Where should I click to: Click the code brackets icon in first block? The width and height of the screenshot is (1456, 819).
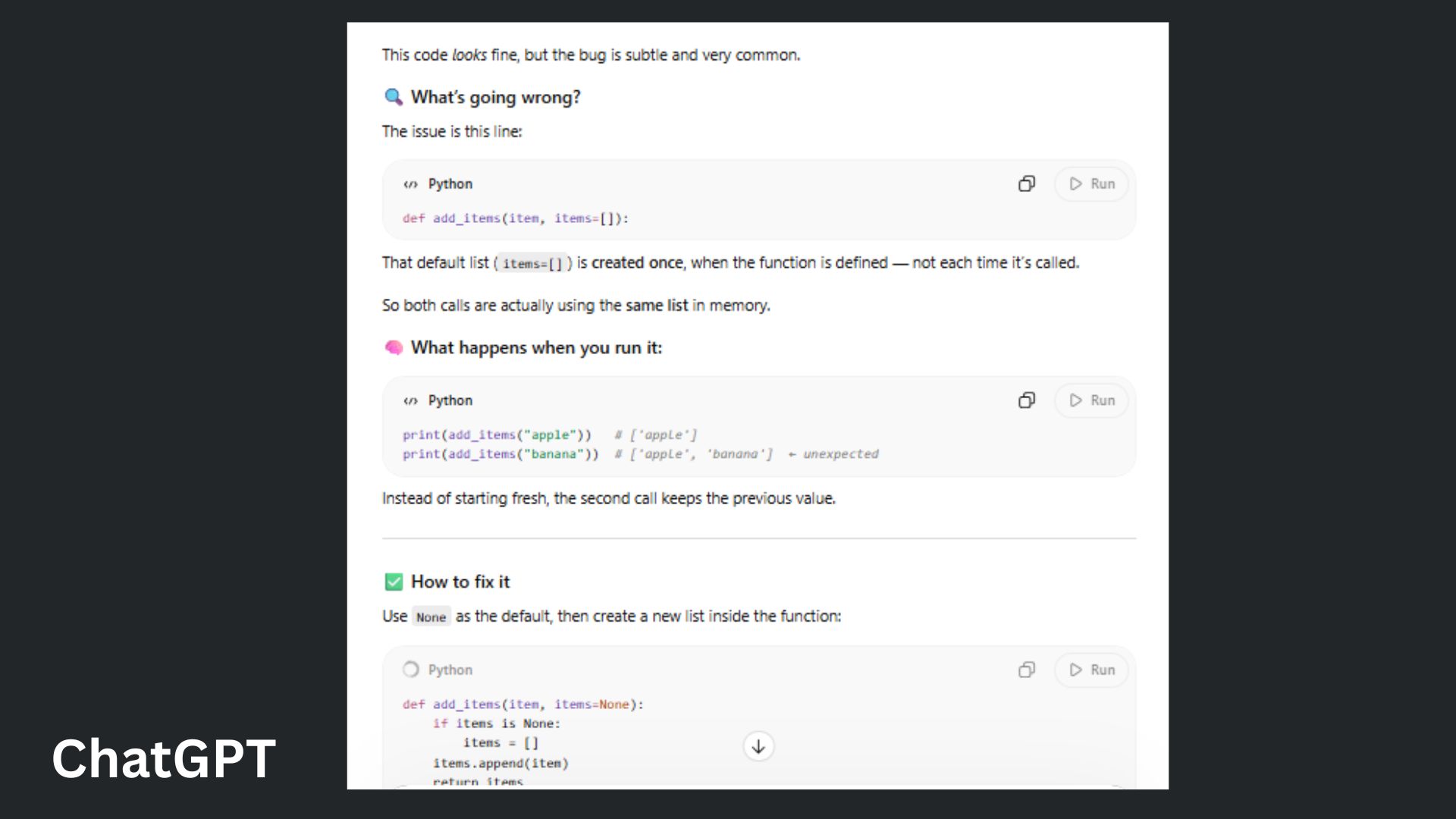coord(410,184)
